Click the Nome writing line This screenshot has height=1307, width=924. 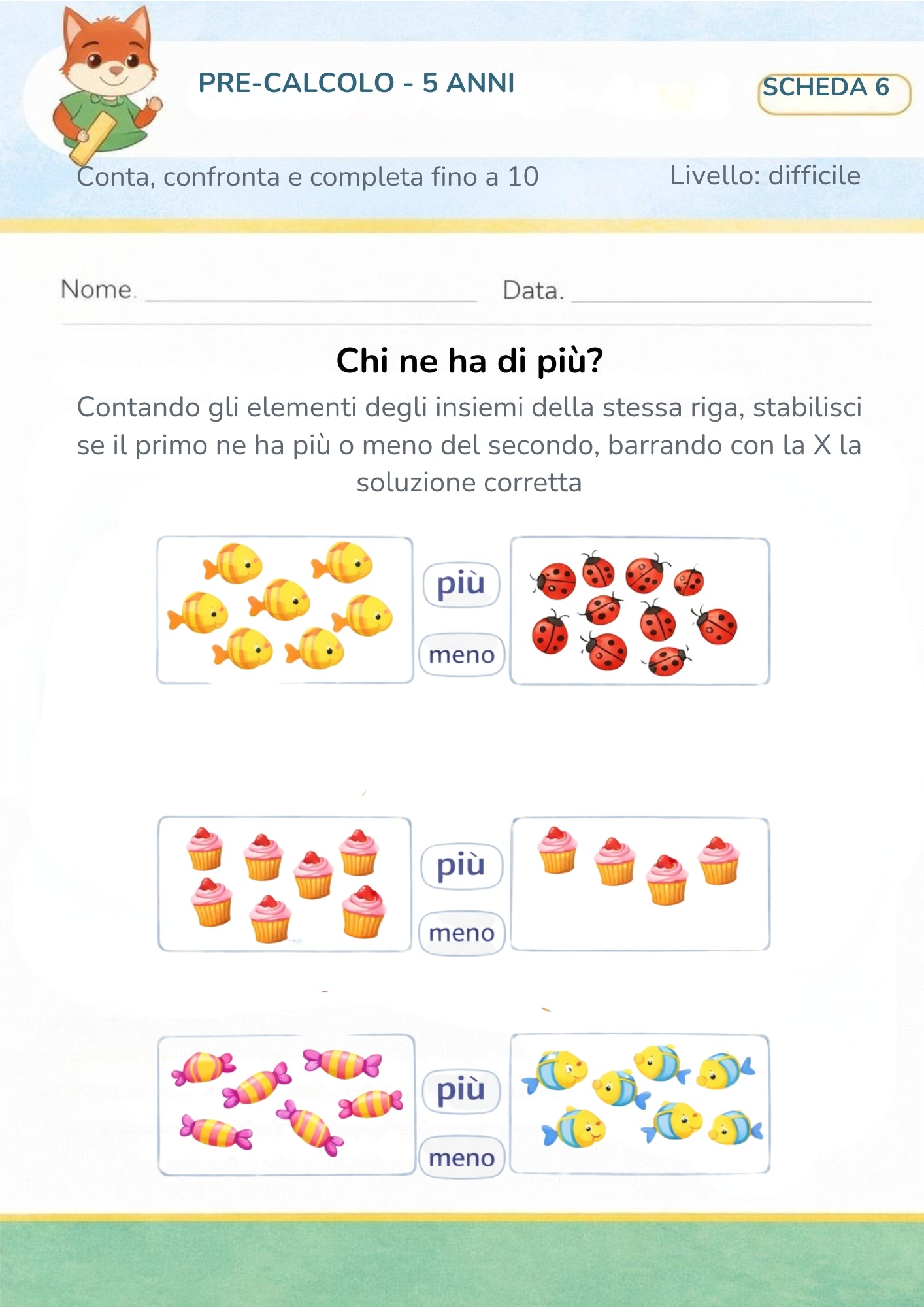(x=310, y=293)
